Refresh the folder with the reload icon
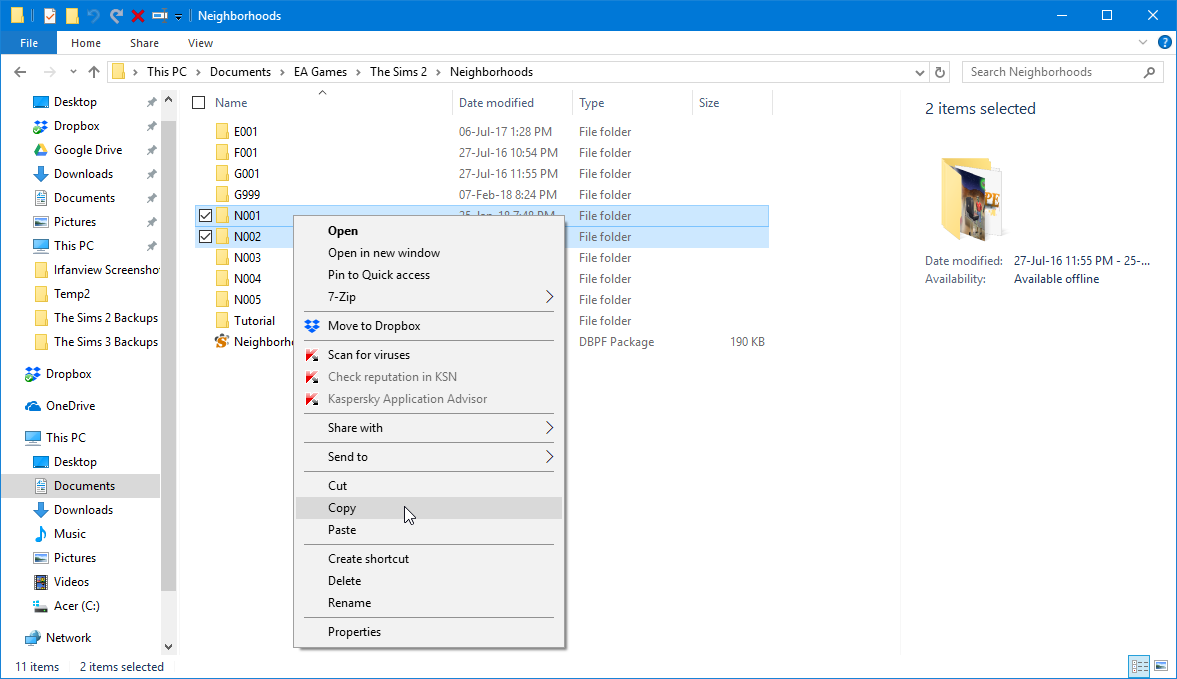1177x679 pixels. pyautogui.click(x=939, y=72)
